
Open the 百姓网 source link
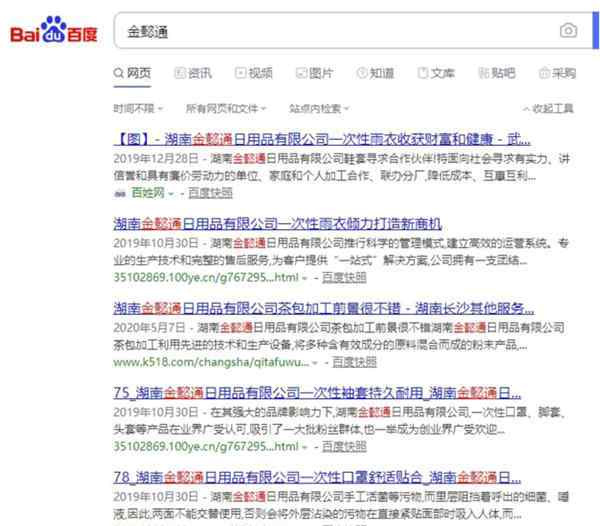[x=148, y=193]
